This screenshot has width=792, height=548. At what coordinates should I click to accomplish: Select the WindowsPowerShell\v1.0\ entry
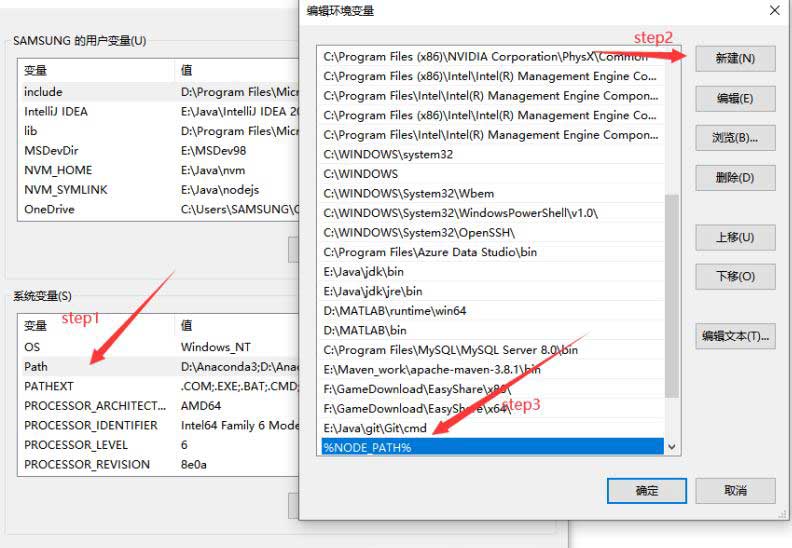492,213
